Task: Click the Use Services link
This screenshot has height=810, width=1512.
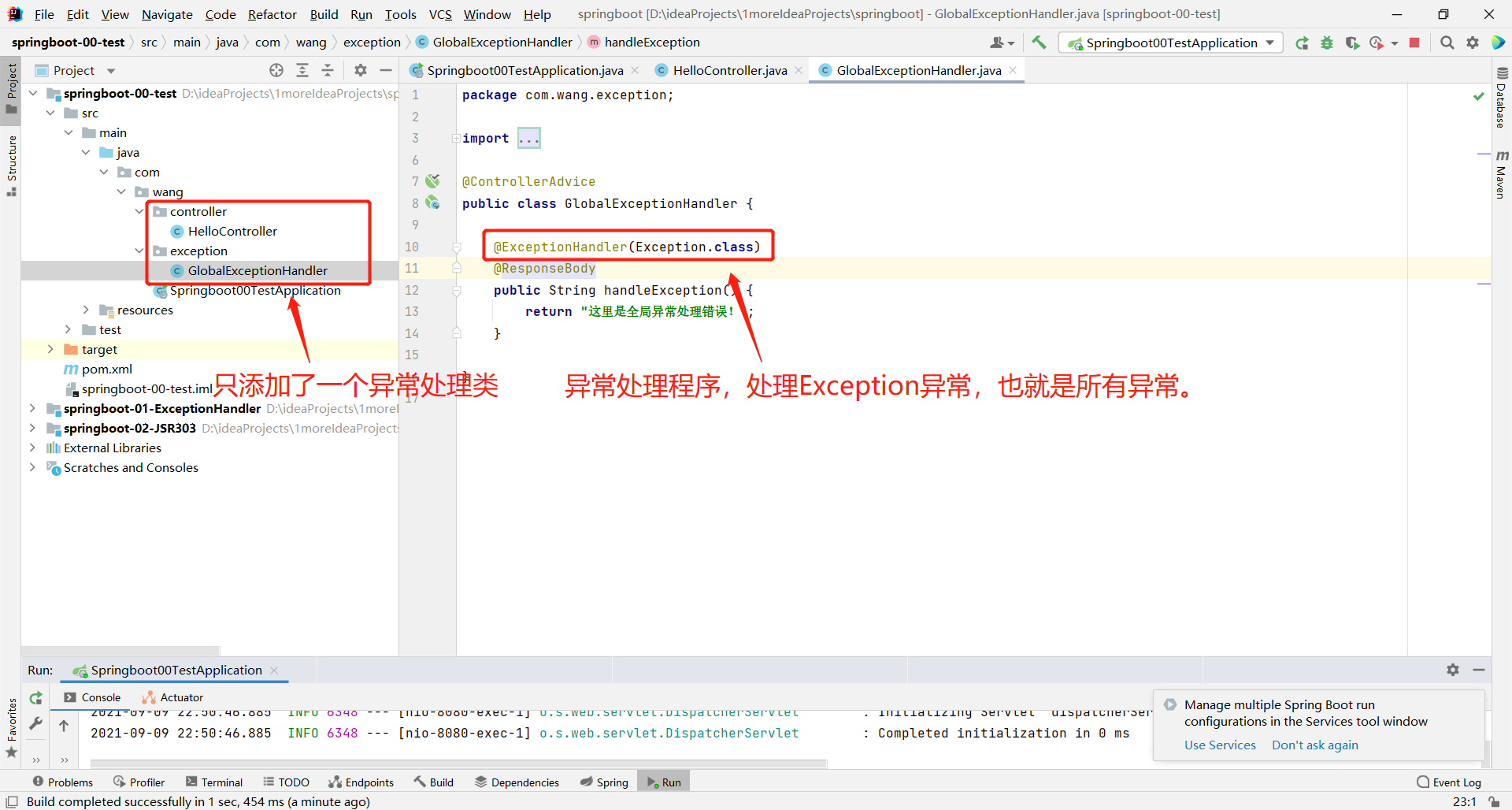Action: point(1219,745)
